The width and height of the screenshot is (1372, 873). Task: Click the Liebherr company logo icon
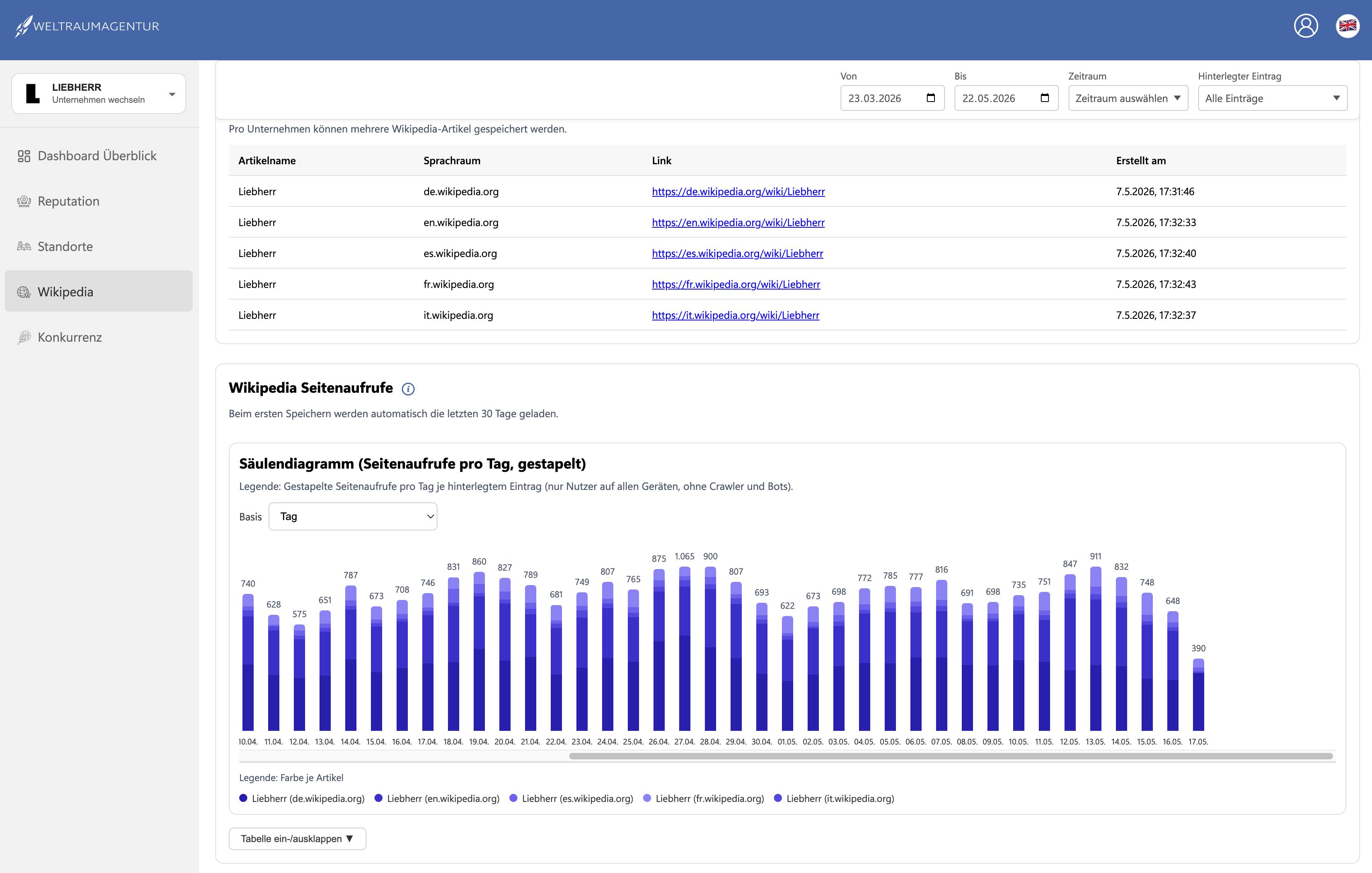pyautogui.click(x=33, y=93)
